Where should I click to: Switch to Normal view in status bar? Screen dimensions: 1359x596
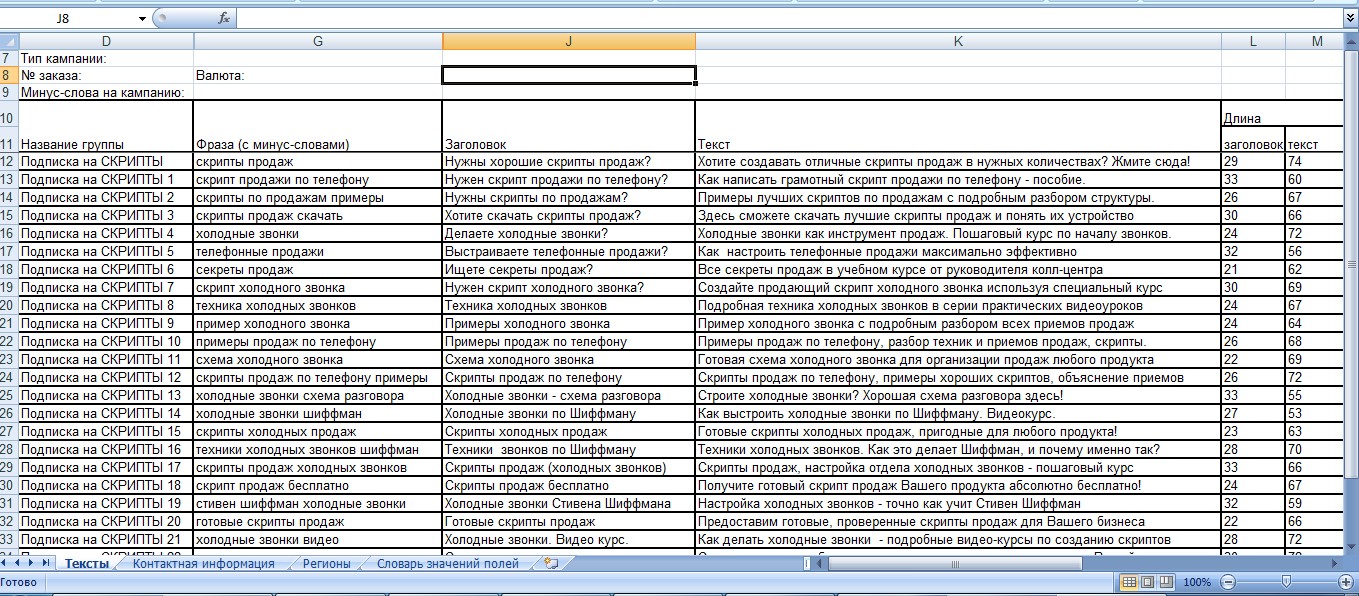[x=1129, y=582]
